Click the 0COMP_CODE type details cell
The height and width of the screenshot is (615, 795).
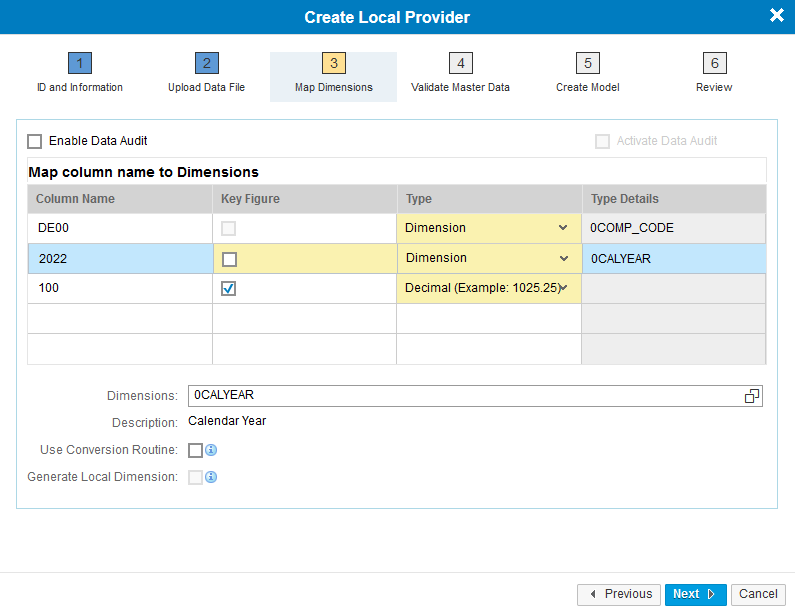[674, 228]
